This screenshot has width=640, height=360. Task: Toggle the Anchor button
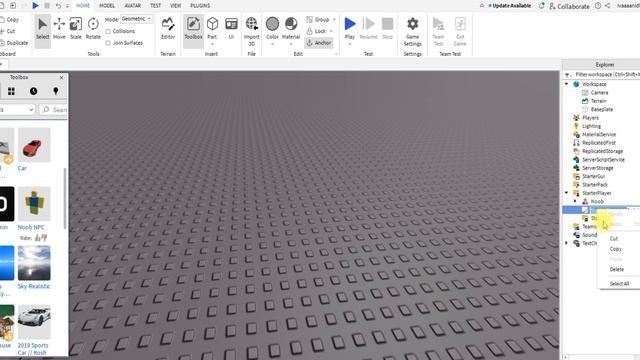coord(319,43)
